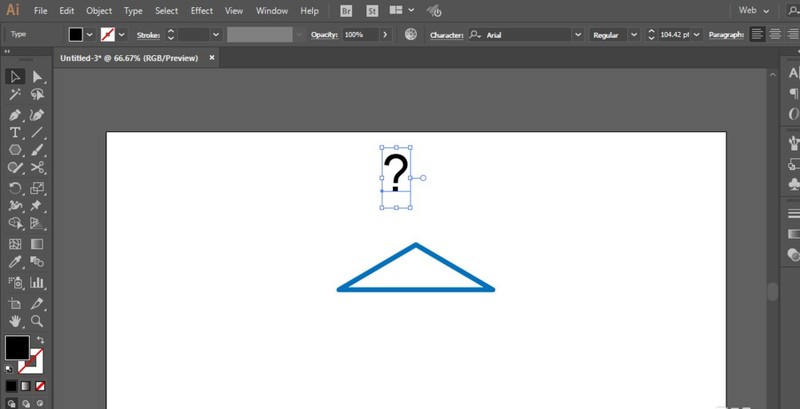Screen dimensions: 800x409
Task: Open the Recolor Artwork icon
Action: click(411, 34)
